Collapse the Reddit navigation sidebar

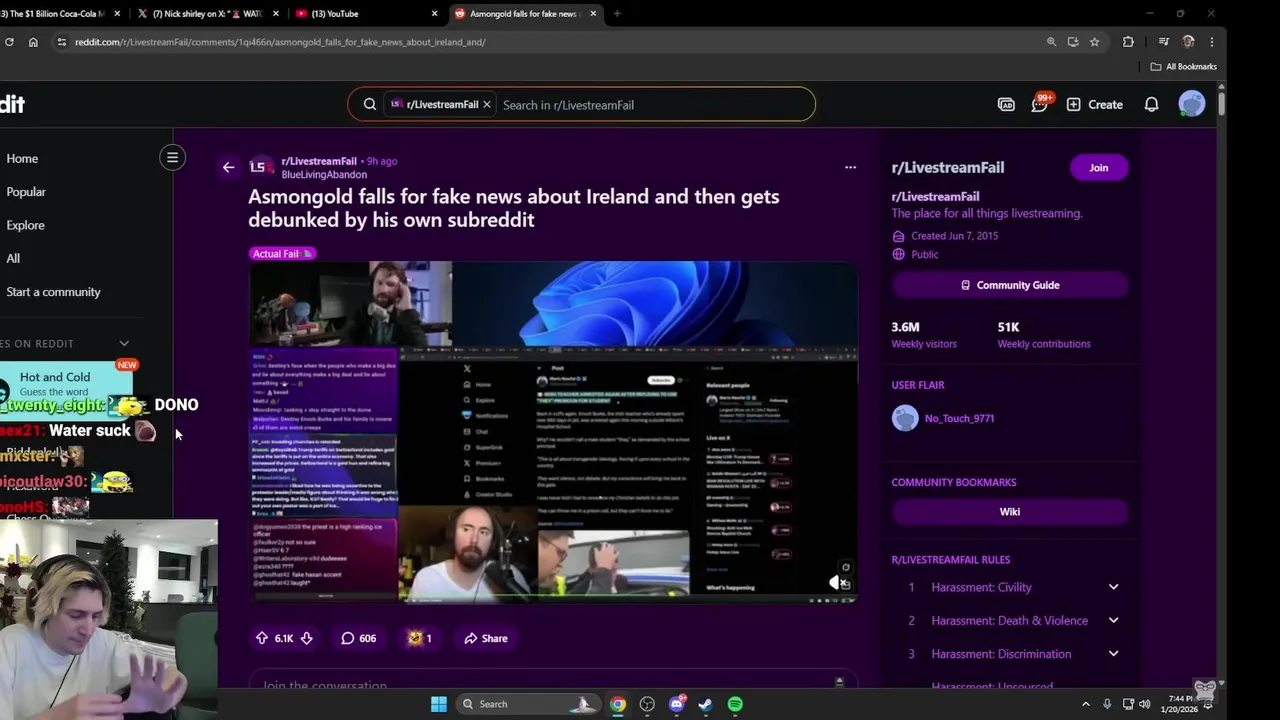tap(172, 157)
